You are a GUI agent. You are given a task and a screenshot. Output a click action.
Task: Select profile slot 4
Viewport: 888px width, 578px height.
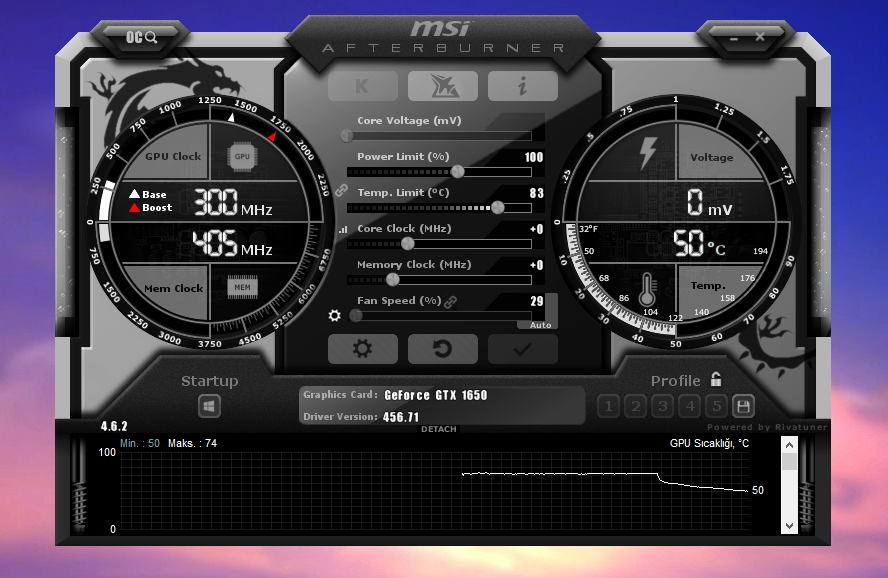[x=690, y=406]
